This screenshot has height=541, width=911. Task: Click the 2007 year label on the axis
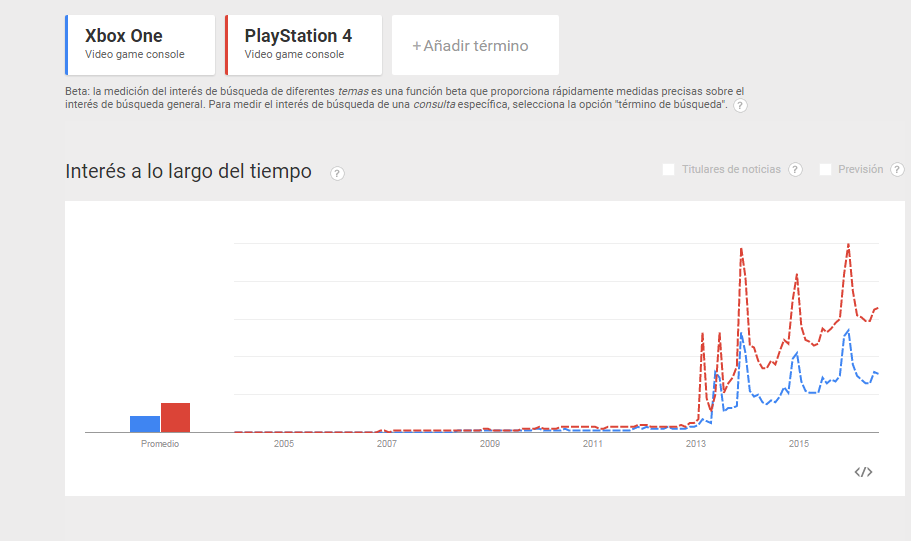point(387,443)
